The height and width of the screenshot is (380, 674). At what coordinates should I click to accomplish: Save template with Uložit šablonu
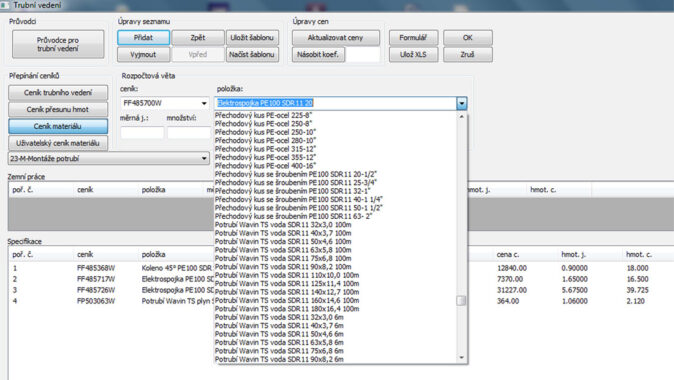[x=252, y=38]
